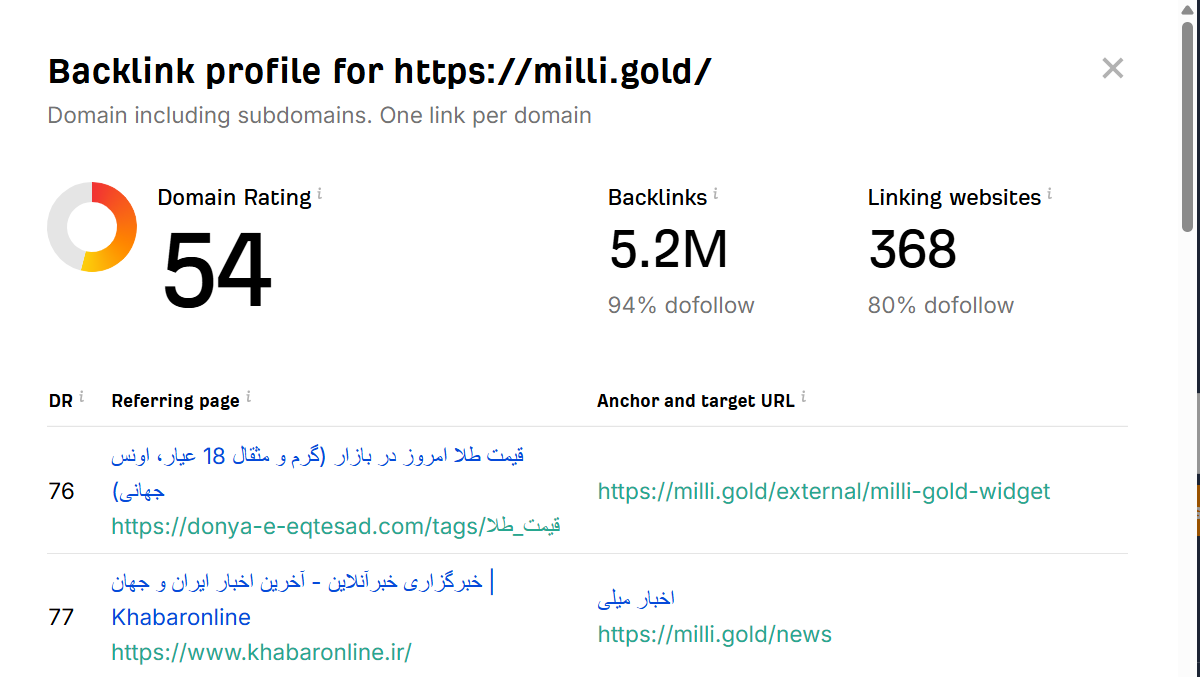Close the Backlink profile dialog
Viewport: 1200px width, 677px height.
(x=1112, y=69)
